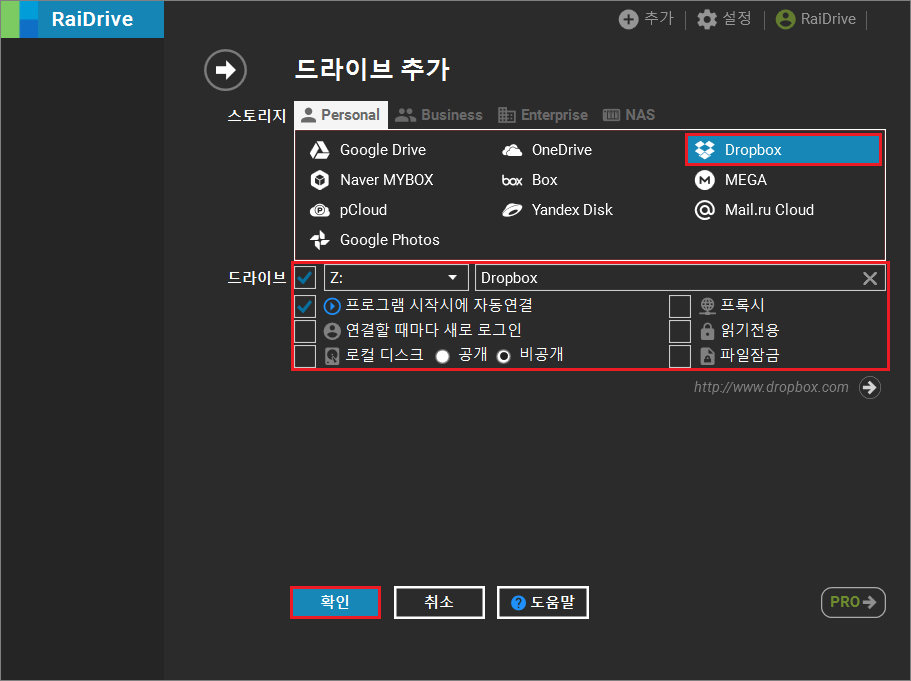Enable 로컬 디스크 checkbox

(305, 356)
